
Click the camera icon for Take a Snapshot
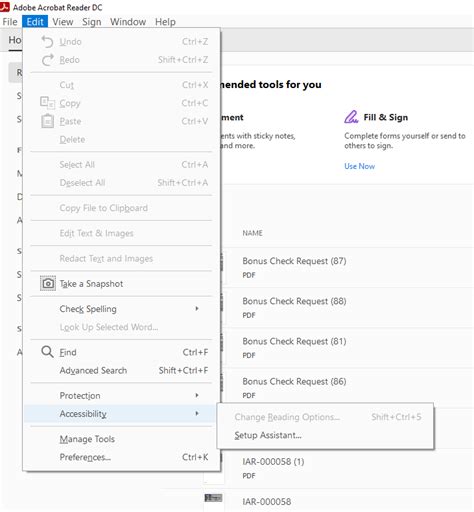[x=48, y=284]
